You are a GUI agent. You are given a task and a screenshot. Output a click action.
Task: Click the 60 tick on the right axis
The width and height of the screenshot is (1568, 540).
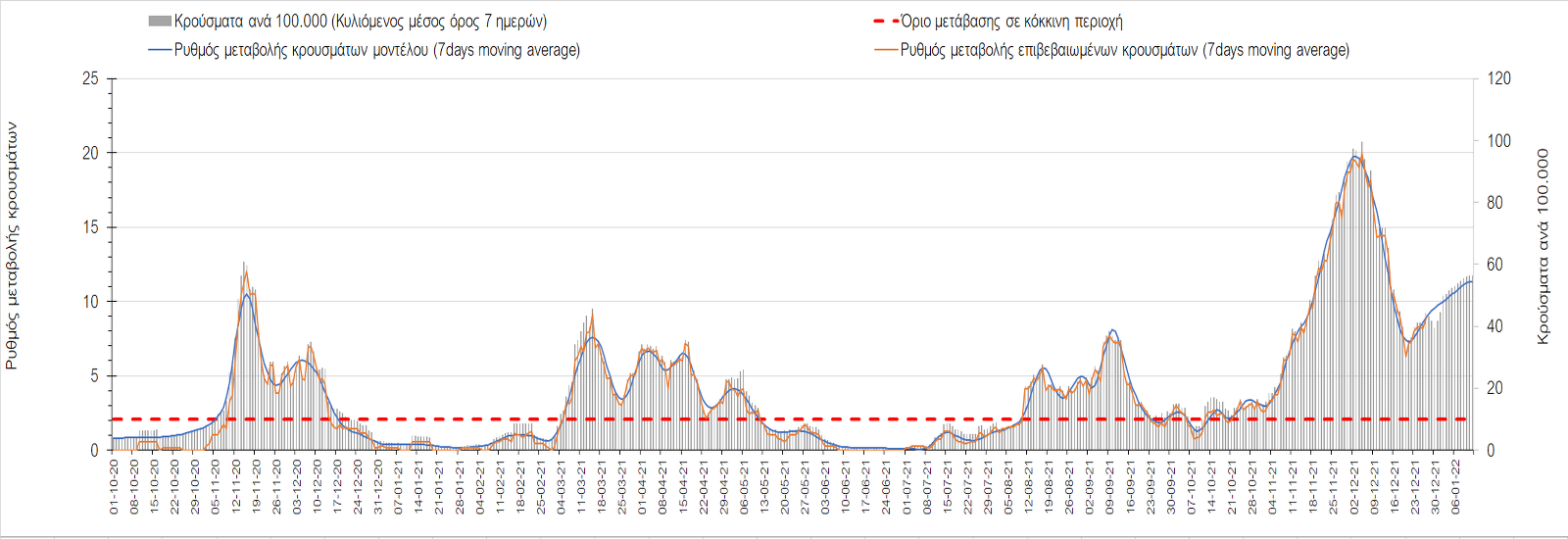tap(1494, 265)
